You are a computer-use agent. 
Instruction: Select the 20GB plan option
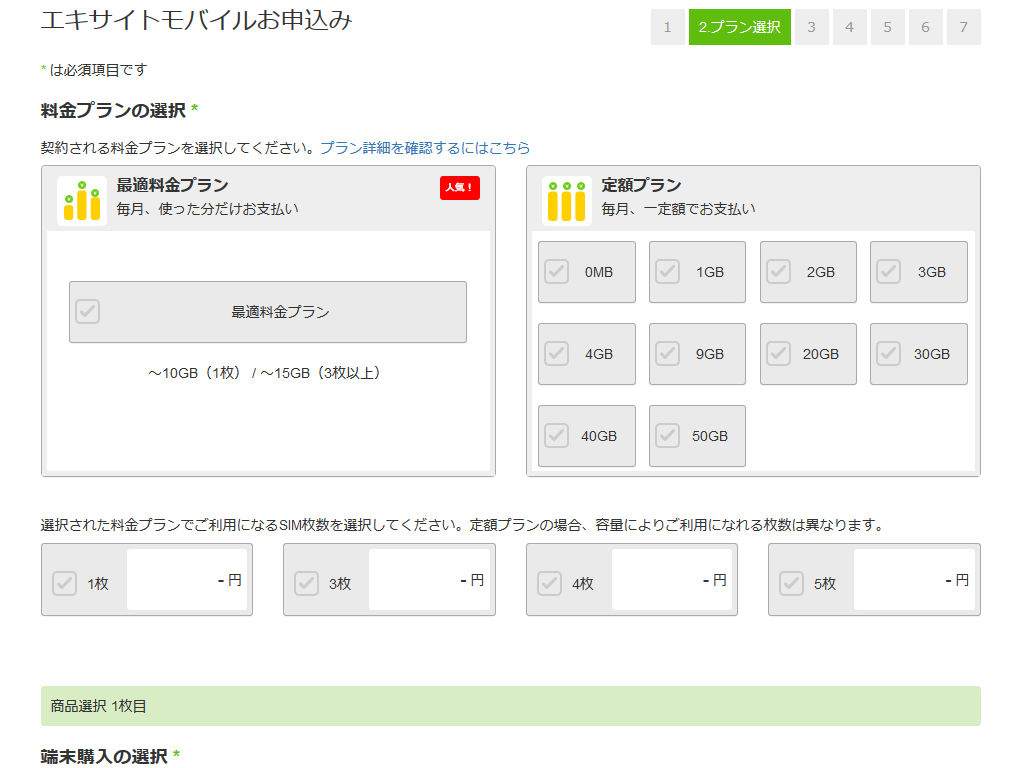(808, 354)
